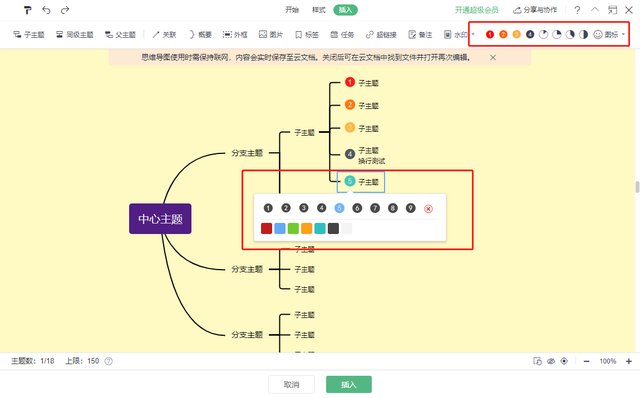Expand the 图标 dropdown arrow
Image resolution: width=640 pixels, height=398 pixels.
click(623, 35)
